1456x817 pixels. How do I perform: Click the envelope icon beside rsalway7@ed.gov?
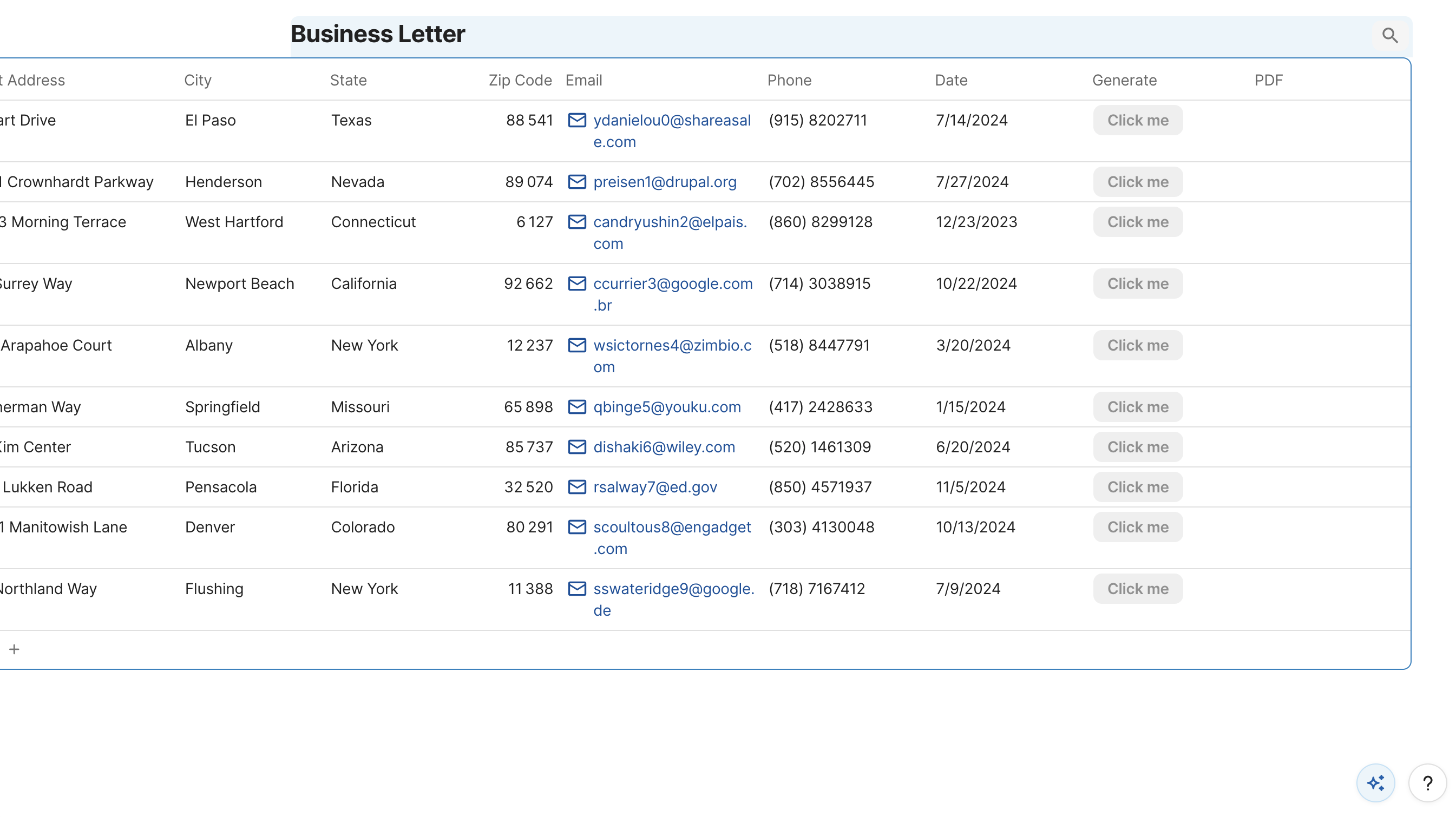pyautogui.click(x=577, y=487)
